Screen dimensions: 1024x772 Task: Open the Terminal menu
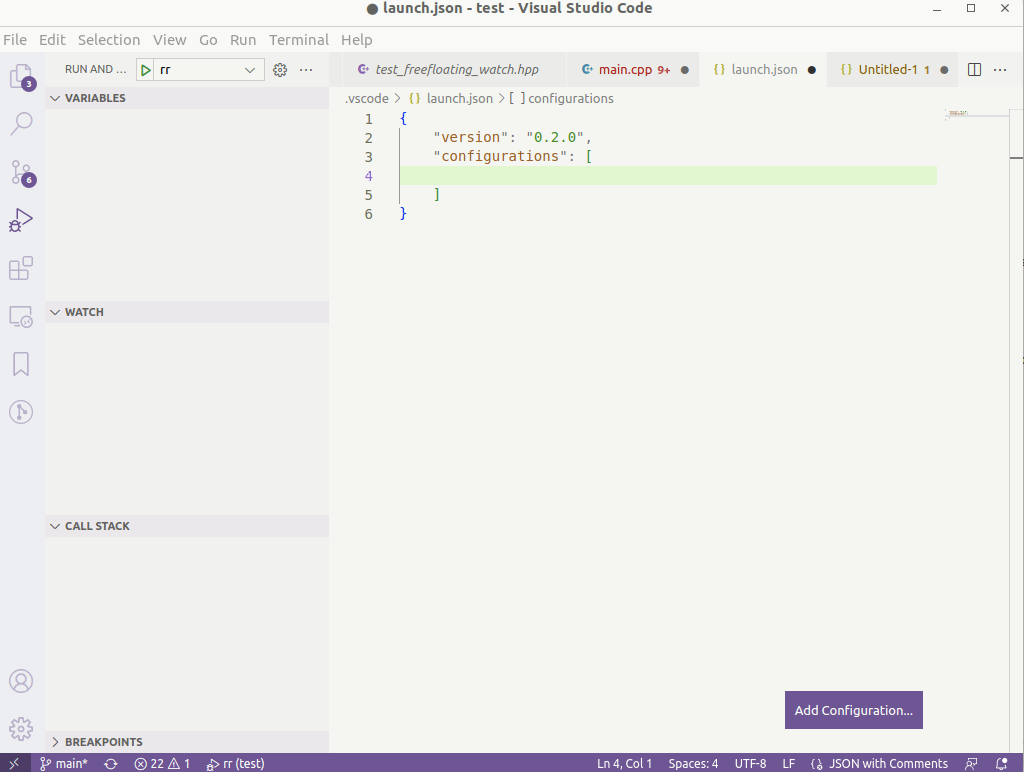click(x=298, y=40)
